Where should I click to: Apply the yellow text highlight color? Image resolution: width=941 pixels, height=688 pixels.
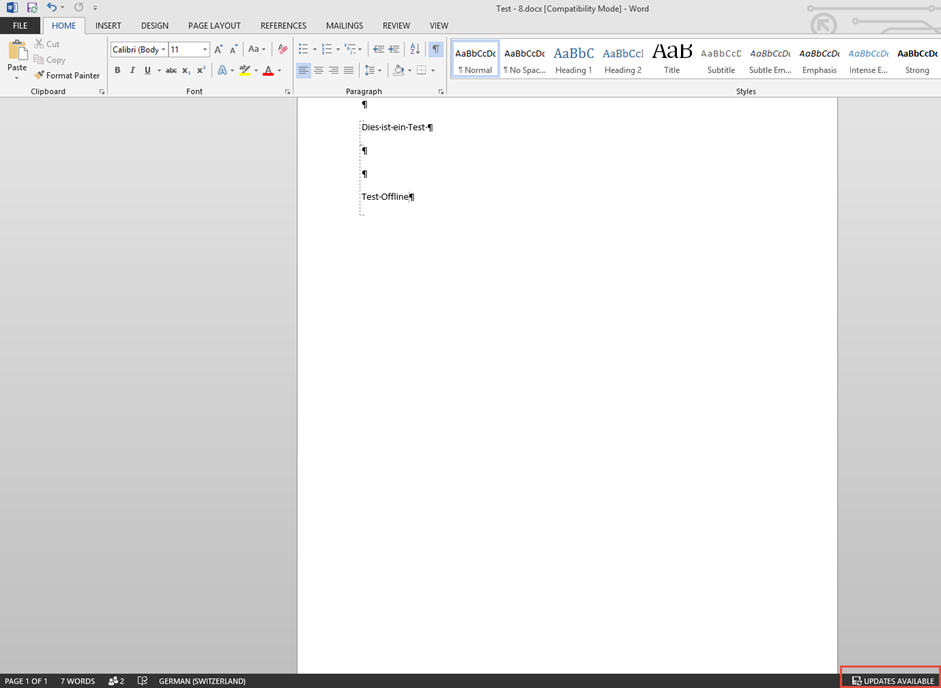click(245, 70)
